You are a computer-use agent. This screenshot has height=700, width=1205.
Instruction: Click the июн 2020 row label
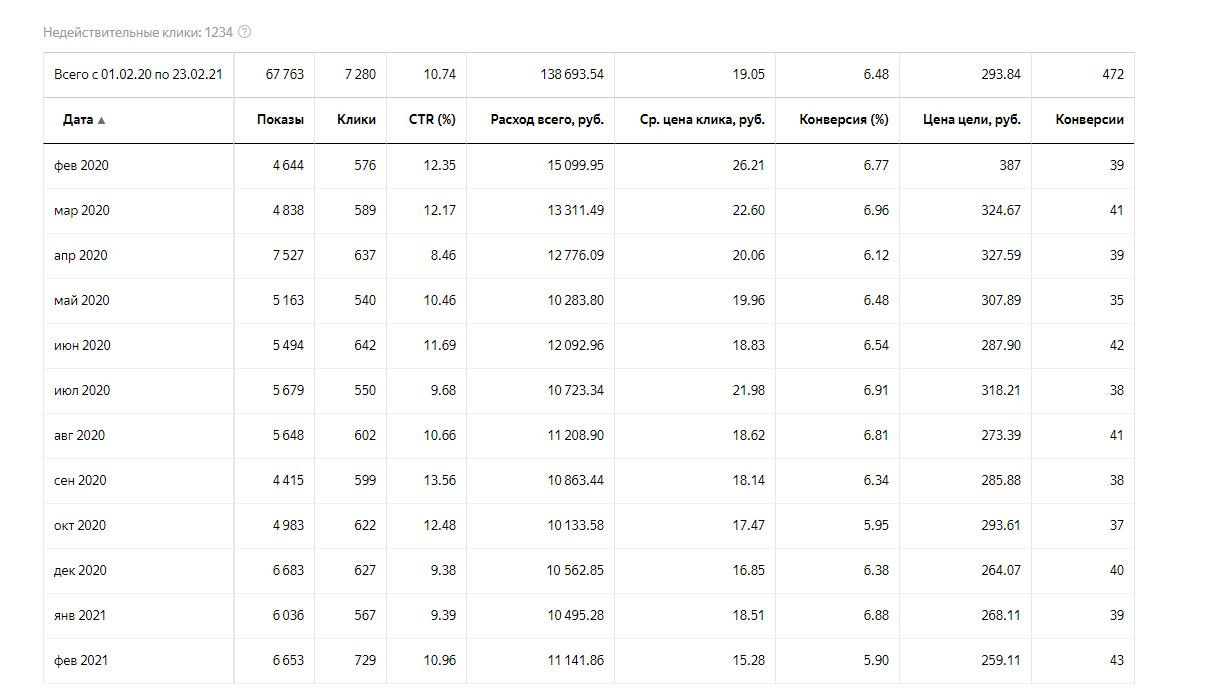pyautogui.click(x=82, y=345)
